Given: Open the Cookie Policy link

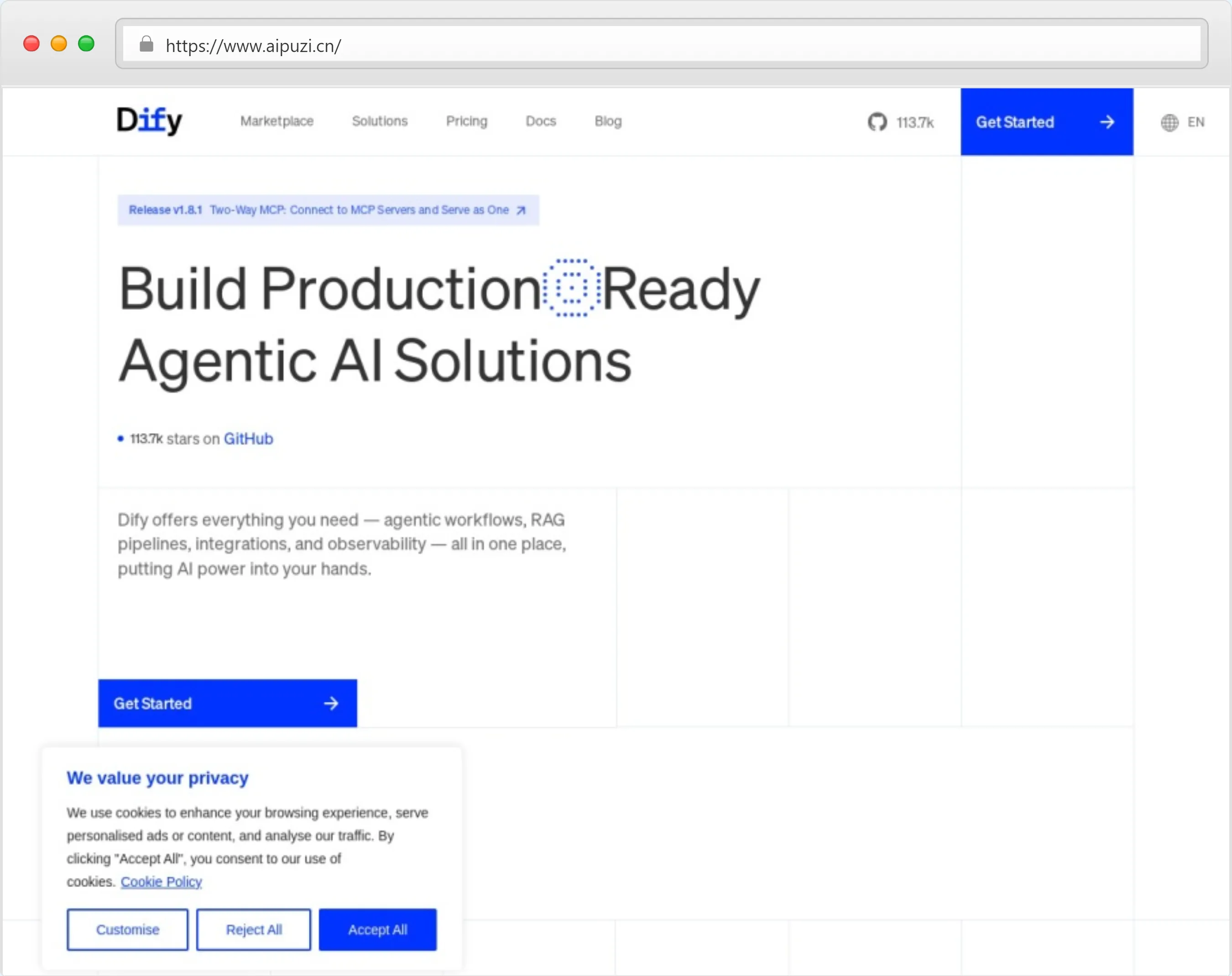Looking at the screenshot, I should [161, 882].
